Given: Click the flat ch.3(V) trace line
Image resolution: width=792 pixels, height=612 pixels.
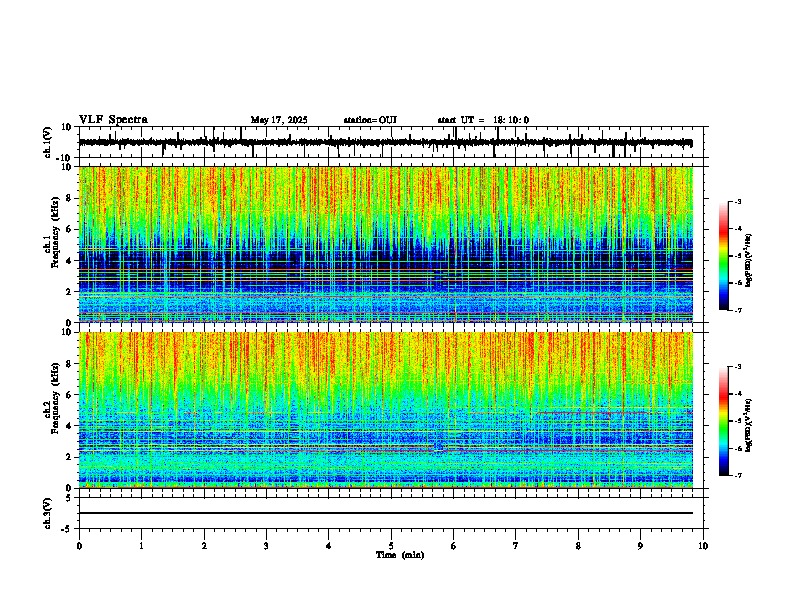Looking at the screenshot, I should coord(386,513).
